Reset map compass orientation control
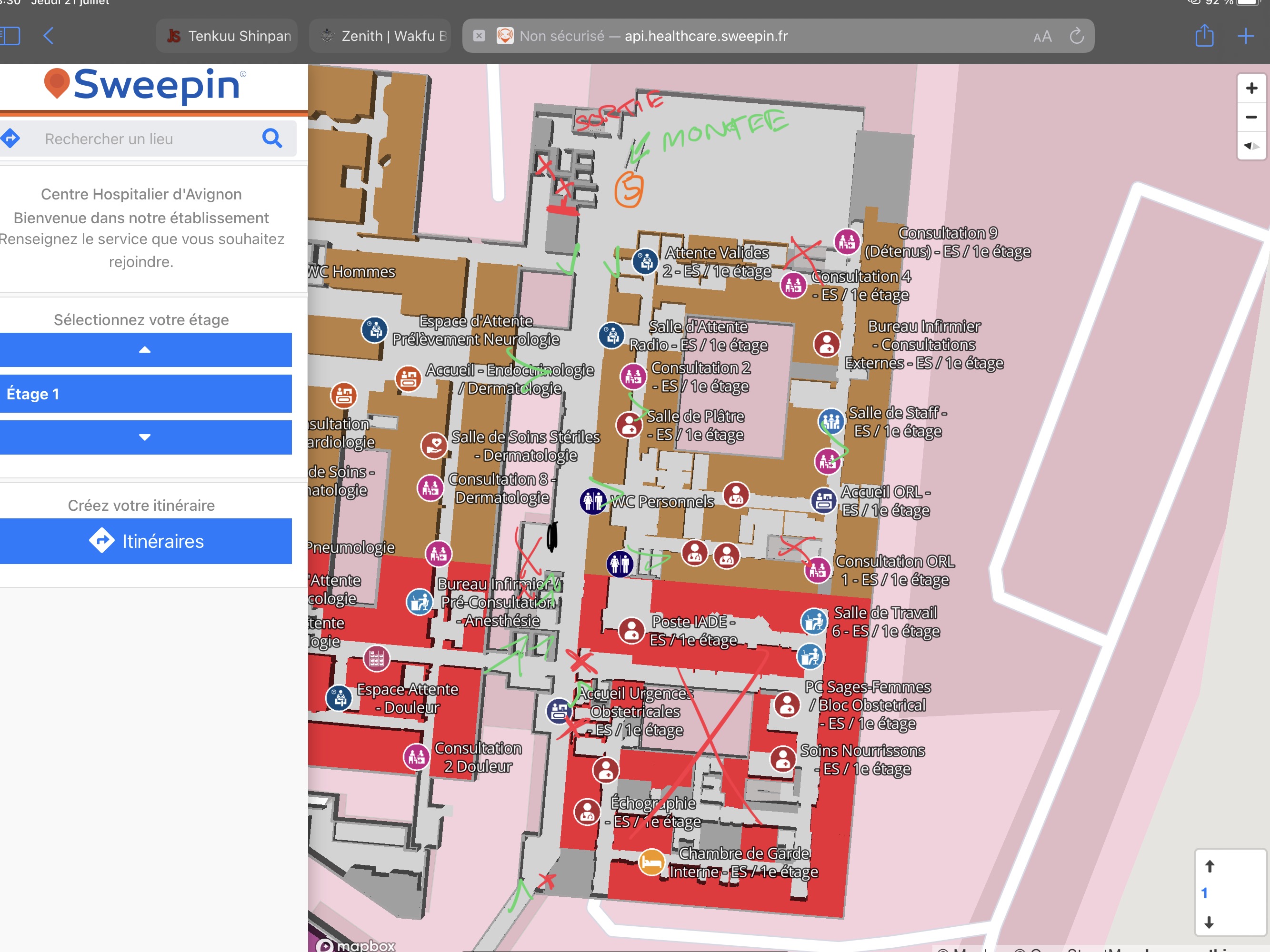This screenshot has height=952, width=1270. [x=1251, y=146]
